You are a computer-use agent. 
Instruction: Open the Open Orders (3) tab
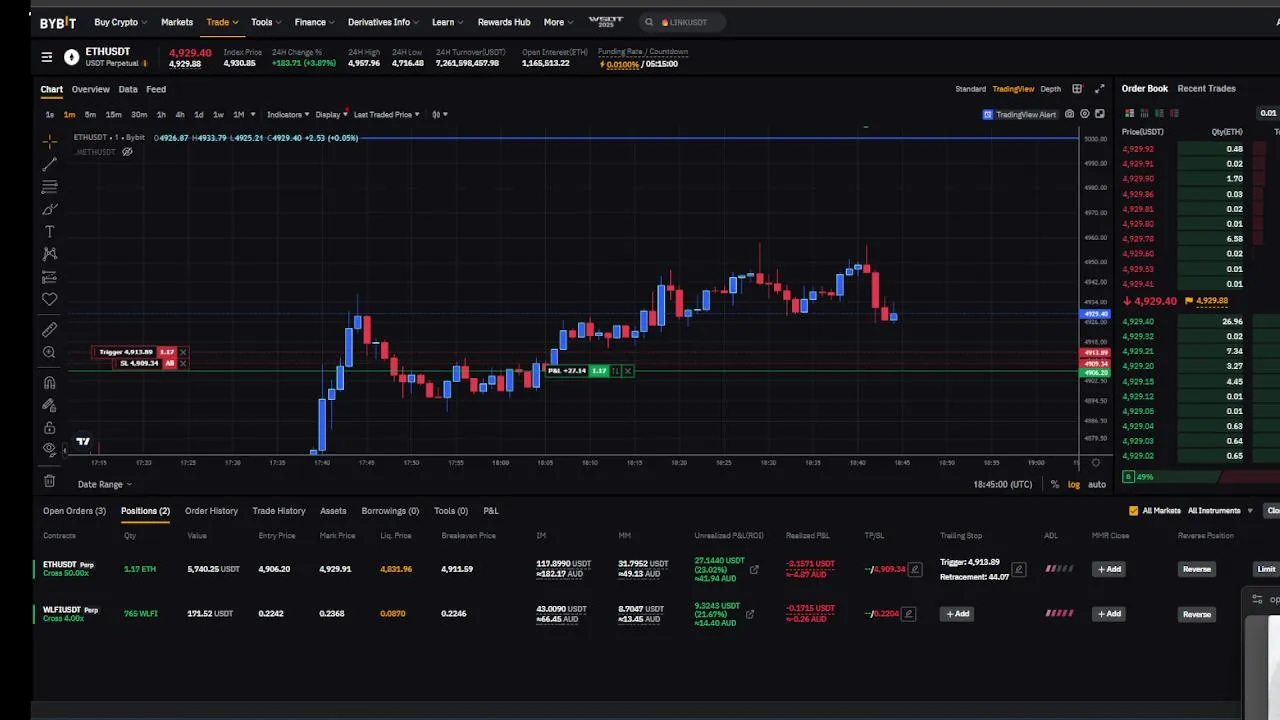pyautogui.click(x=74, y=511)
